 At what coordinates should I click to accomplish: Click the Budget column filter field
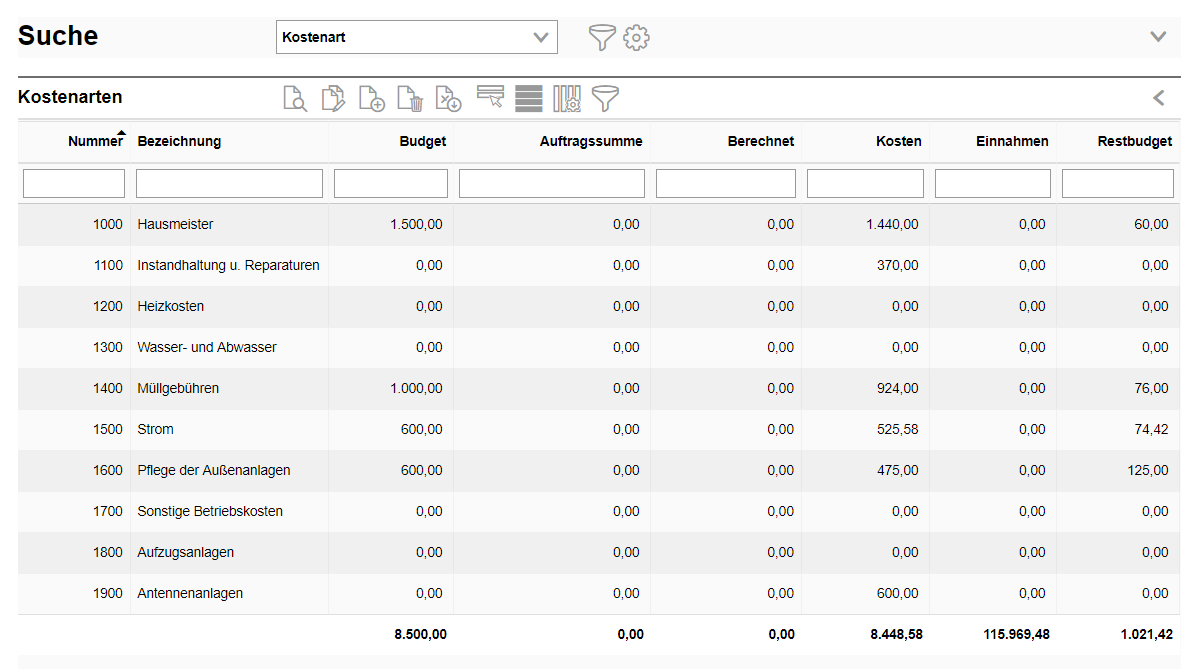click(390, 184)
